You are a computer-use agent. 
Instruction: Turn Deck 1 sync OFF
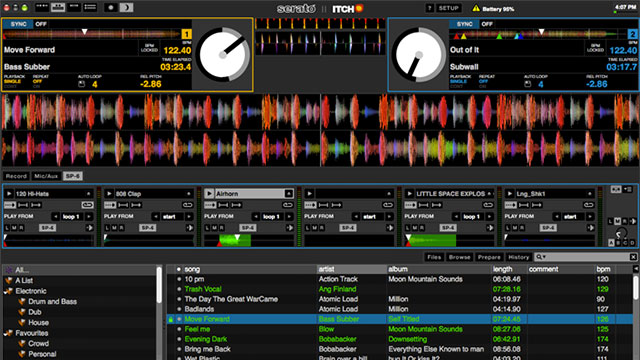[x=41, y=24]
